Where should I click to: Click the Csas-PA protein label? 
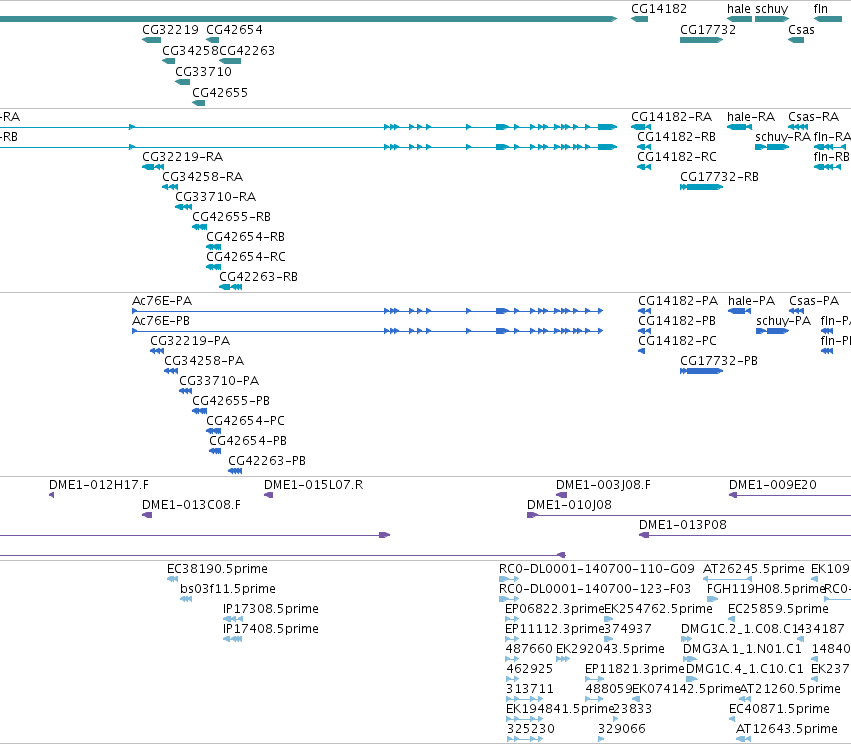tap(814, 301)
